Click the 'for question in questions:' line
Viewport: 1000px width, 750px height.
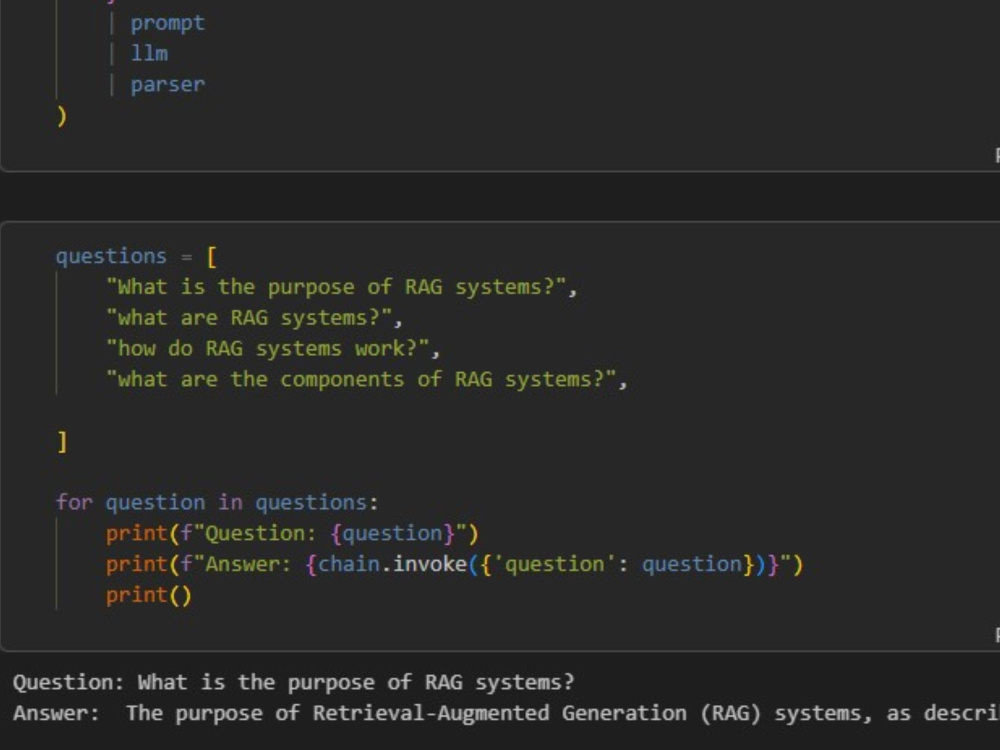point(217,503)
